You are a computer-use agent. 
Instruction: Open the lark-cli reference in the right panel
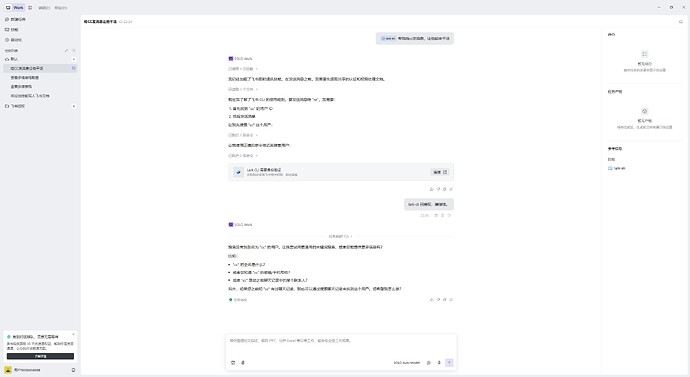(x=617, y=168)
